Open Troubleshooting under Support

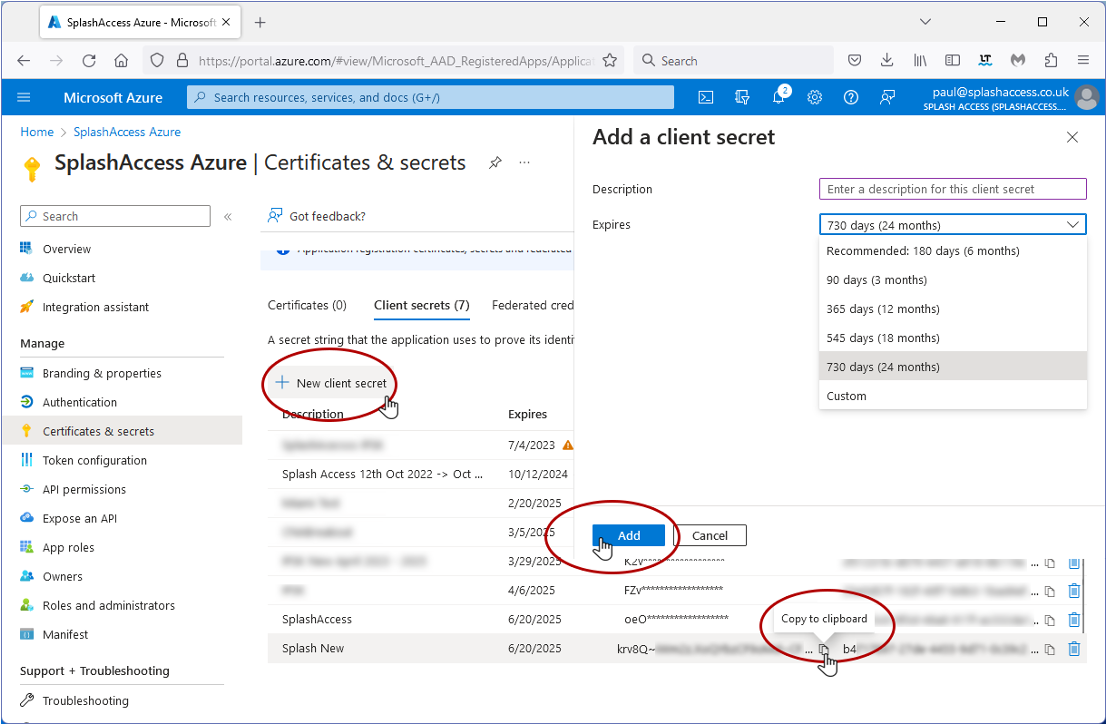coord(85,701)
